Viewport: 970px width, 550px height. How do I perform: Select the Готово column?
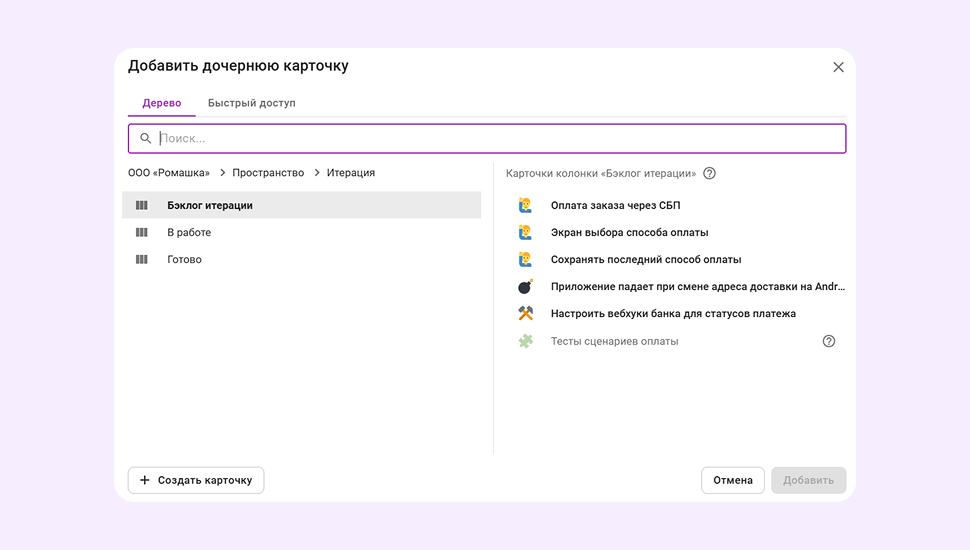click(x=301, y=260)
